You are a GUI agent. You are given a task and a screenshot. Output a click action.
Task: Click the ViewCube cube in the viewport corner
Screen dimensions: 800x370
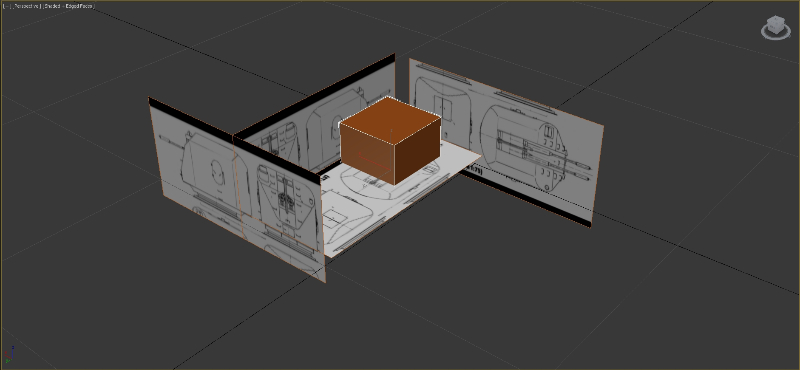click(776, 24)
